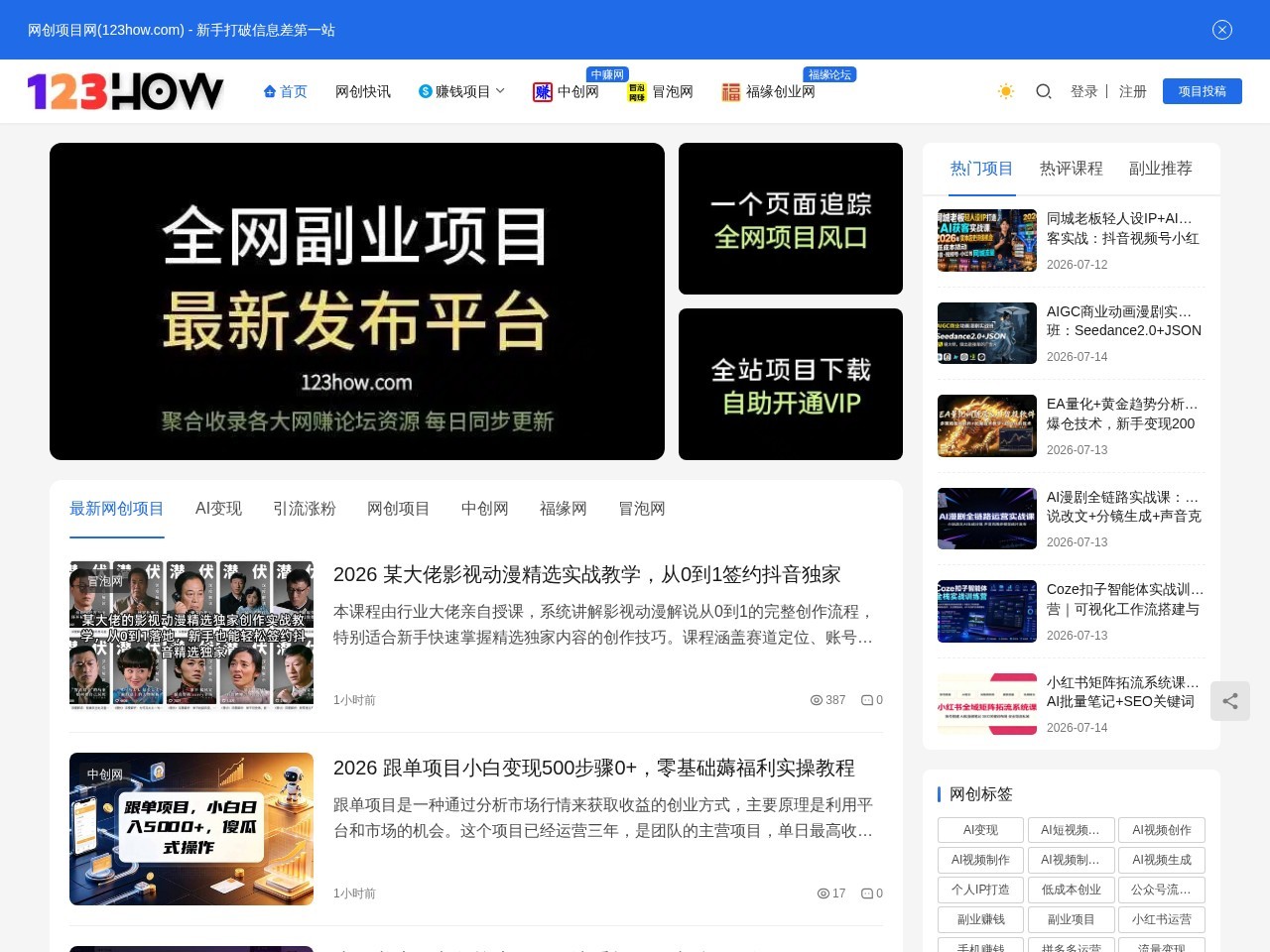
Task: Open the 同城老板轻人设IP+AI sidebar title
Action: tap(1125, 228)
